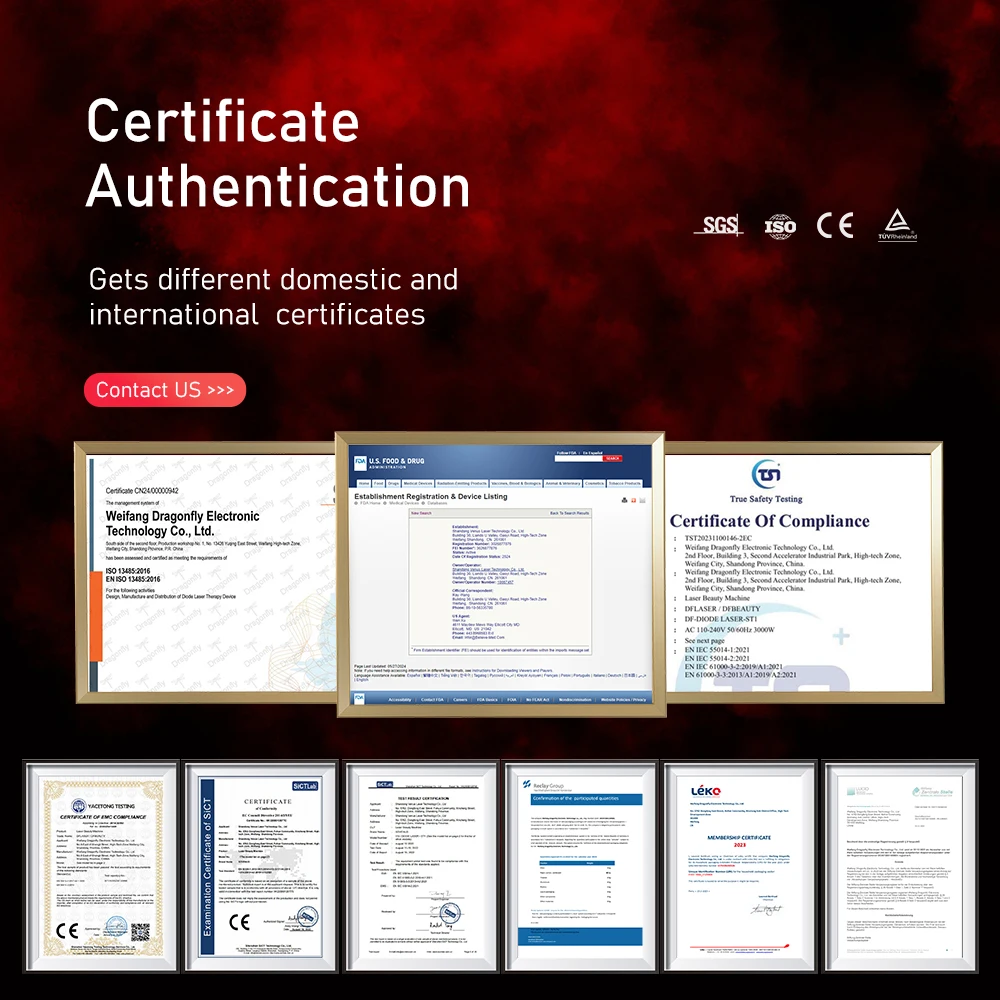
Task: Select the Tobacco Products tab
Action: 625,483
